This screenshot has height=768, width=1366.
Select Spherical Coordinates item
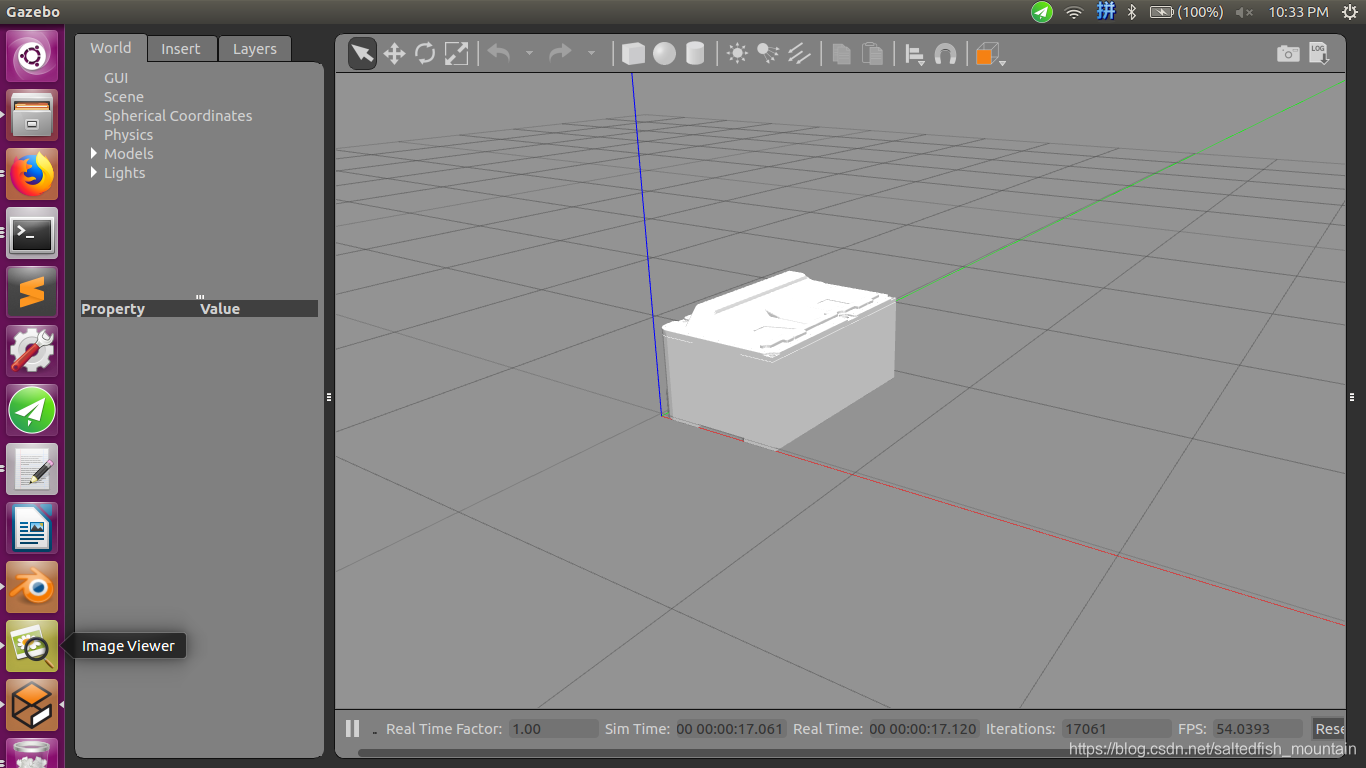(178, 116)
